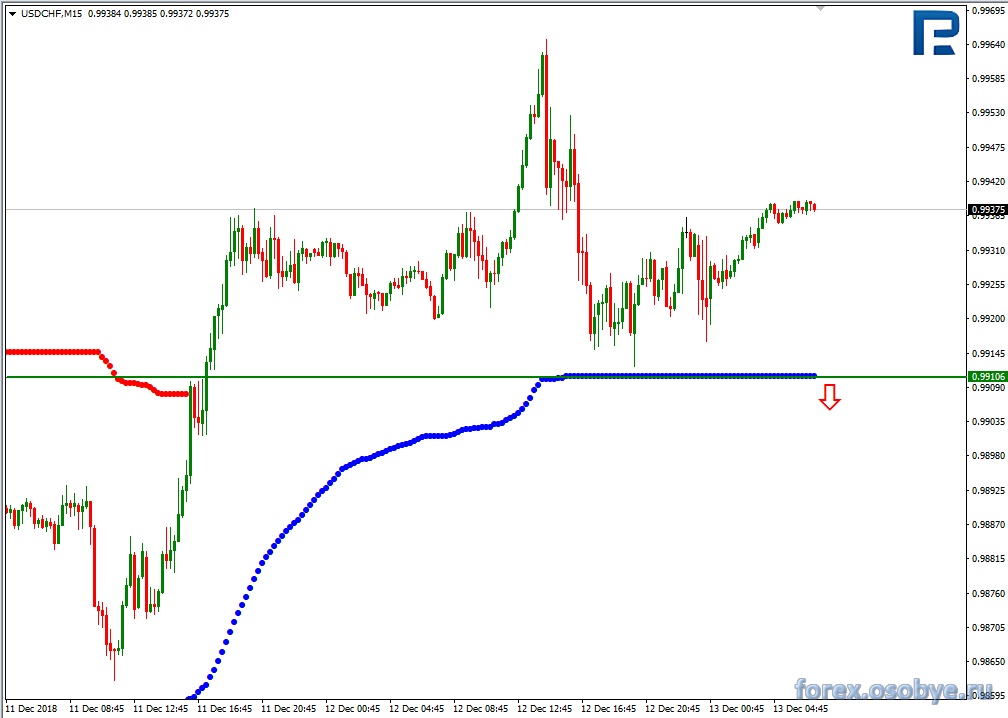Click the 11 Dec 16:45 time label
This screenshot has width=1008, height=718.
pyautogui.click(x=224, y=709)
